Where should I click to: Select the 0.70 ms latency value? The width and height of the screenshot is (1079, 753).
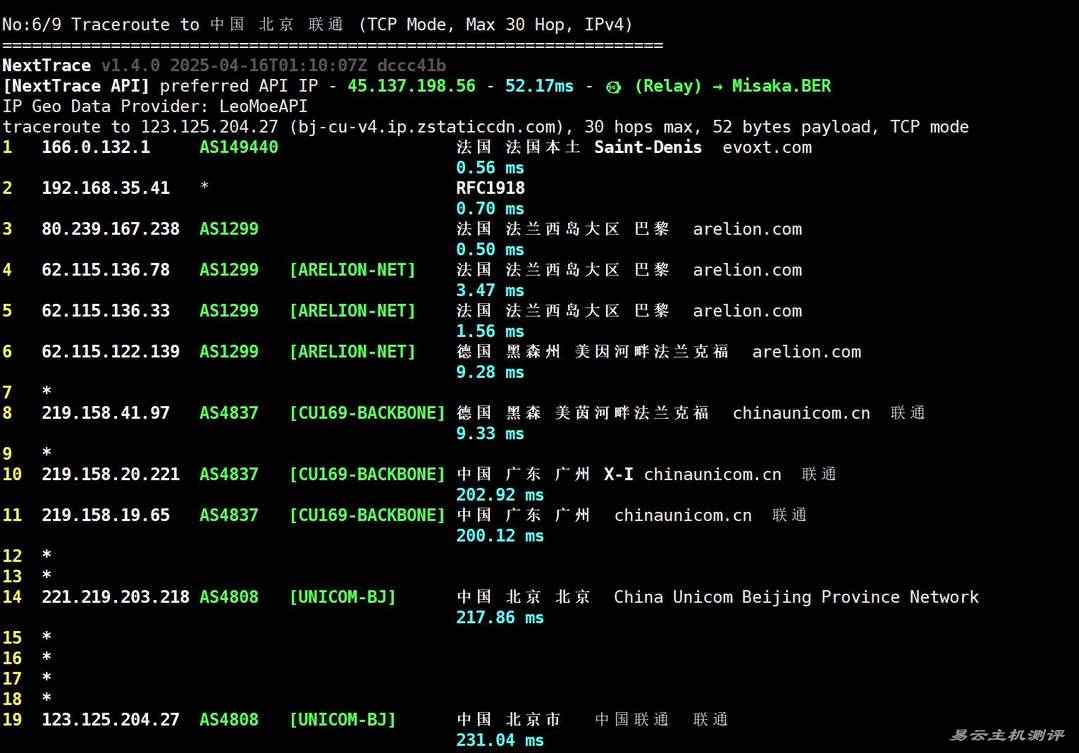[490, 209]
